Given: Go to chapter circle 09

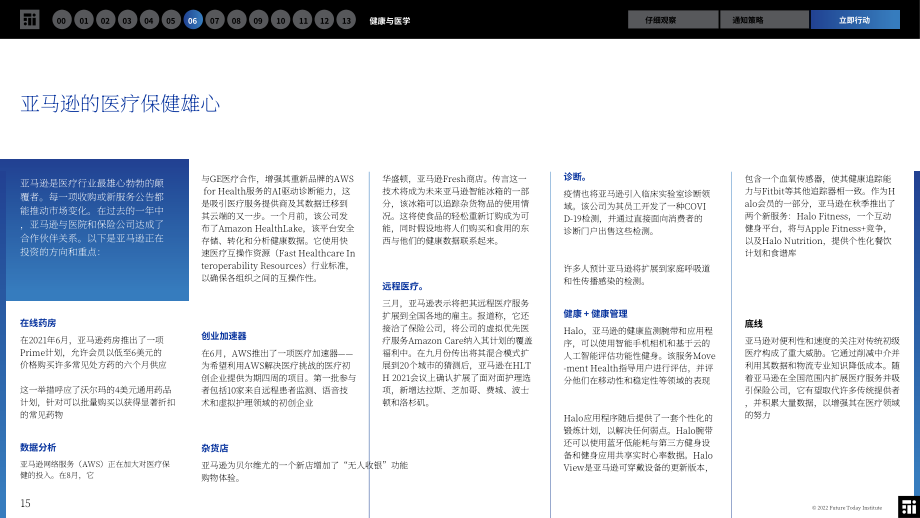Looking at the screenshot, I should point(258,20).
